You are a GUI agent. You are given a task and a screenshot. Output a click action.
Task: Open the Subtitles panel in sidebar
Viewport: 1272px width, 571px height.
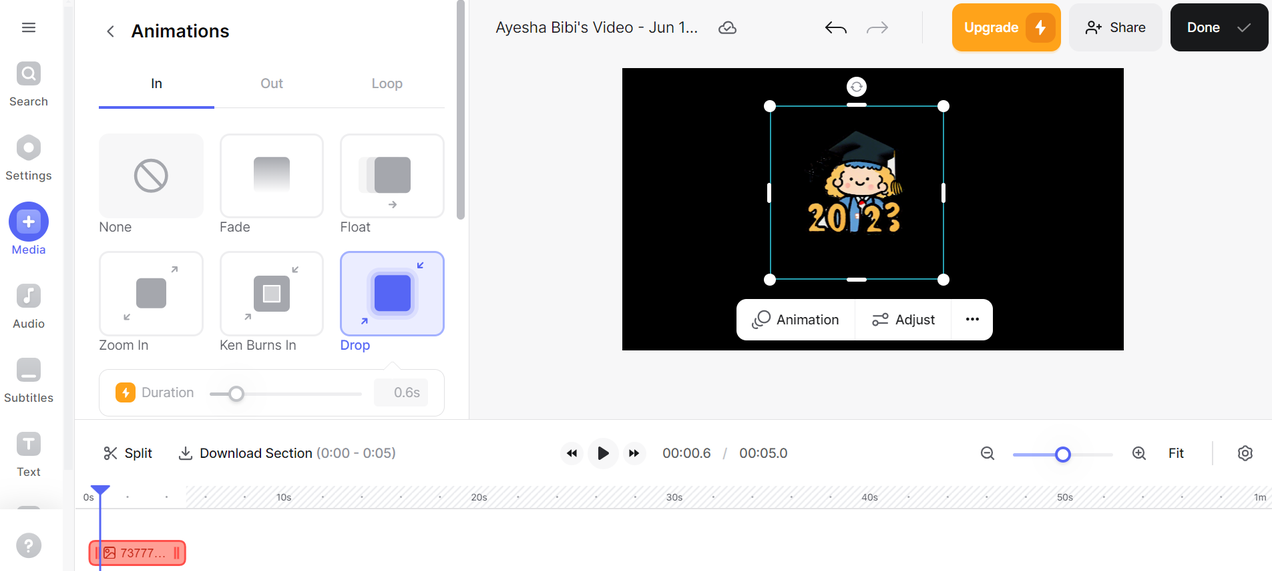[x=28, y=380]
